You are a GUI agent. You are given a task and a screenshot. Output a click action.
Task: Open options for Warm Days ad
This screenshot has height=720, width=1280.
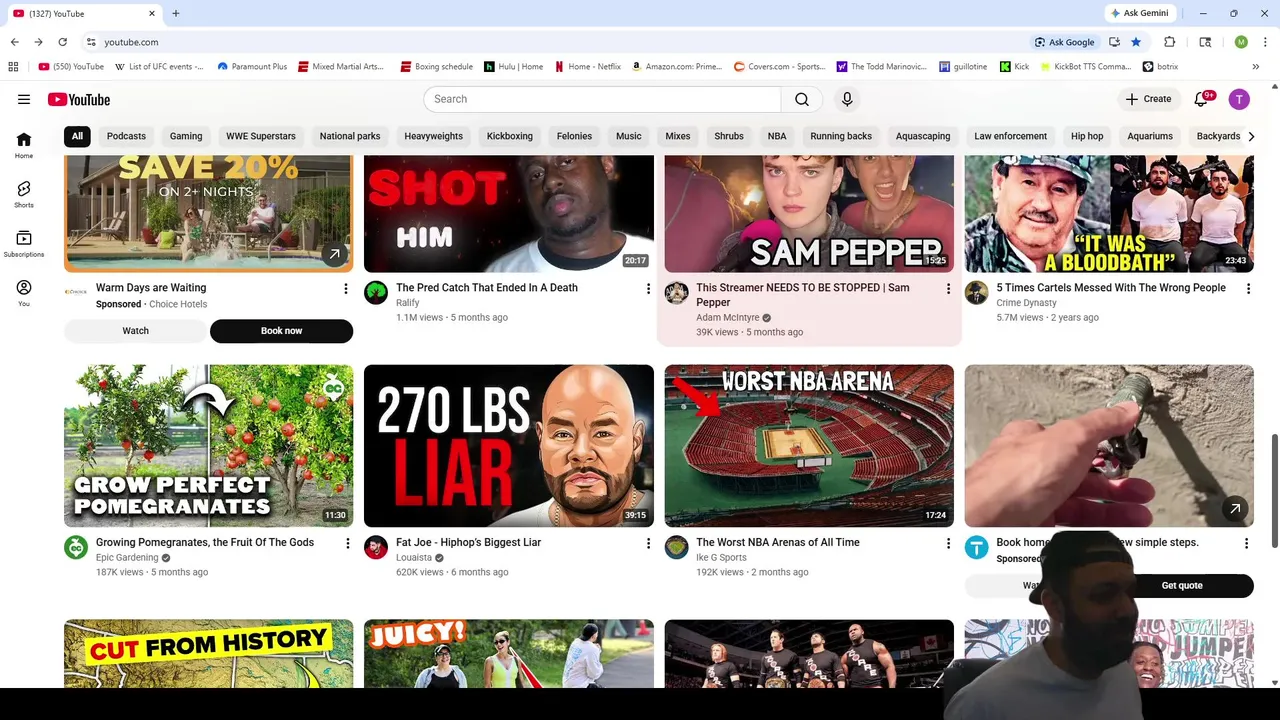346,289
